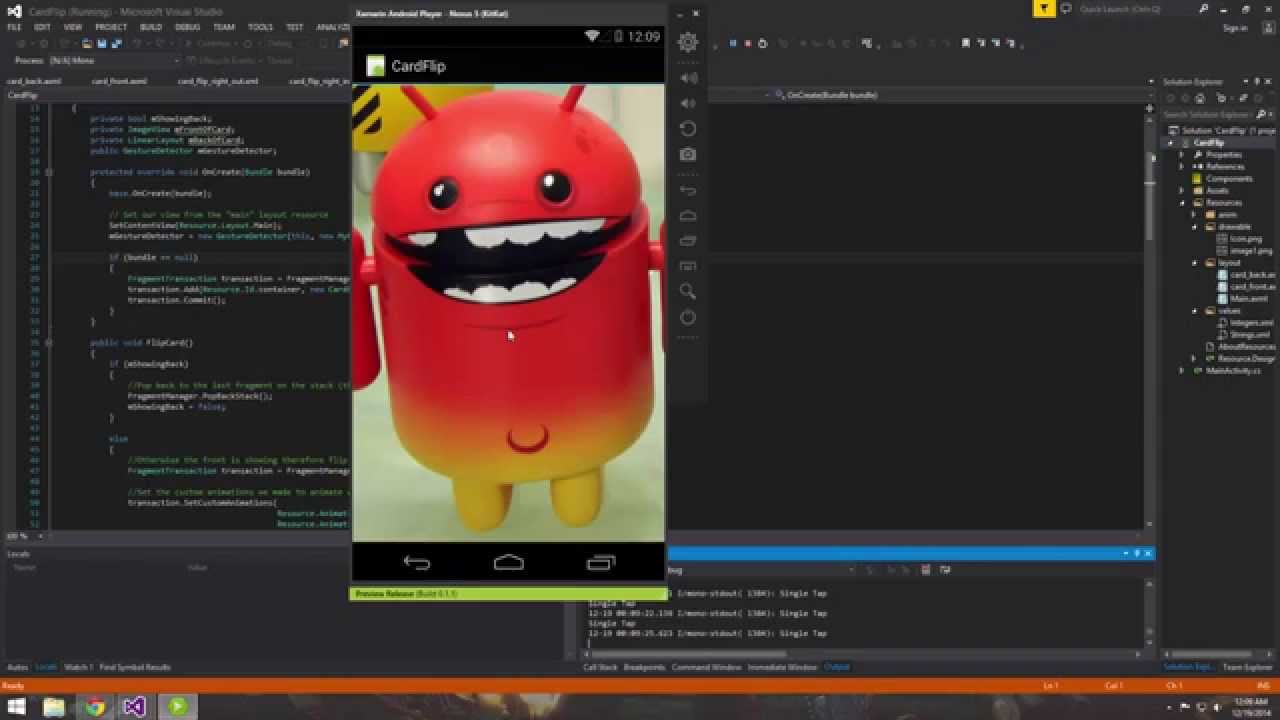The image size is (1280, 720).
Task: Click Sign in link
Action: (x=1235, y=28)
